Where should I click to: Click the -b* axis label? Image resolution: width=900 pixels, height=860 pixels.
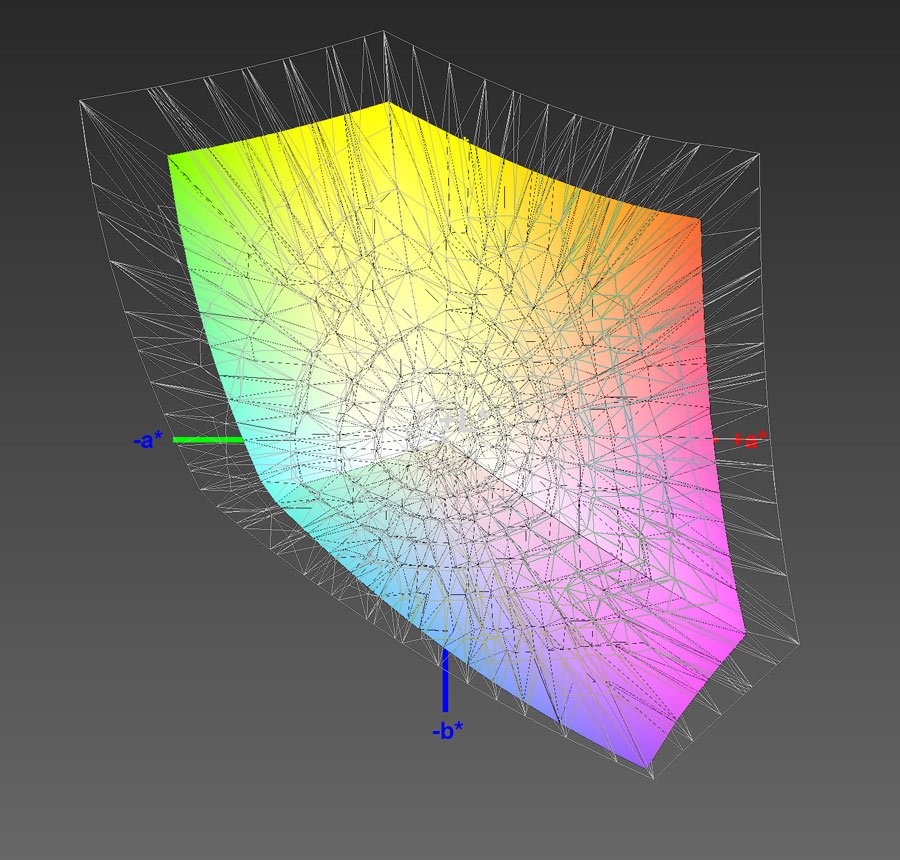coord(447,731)
